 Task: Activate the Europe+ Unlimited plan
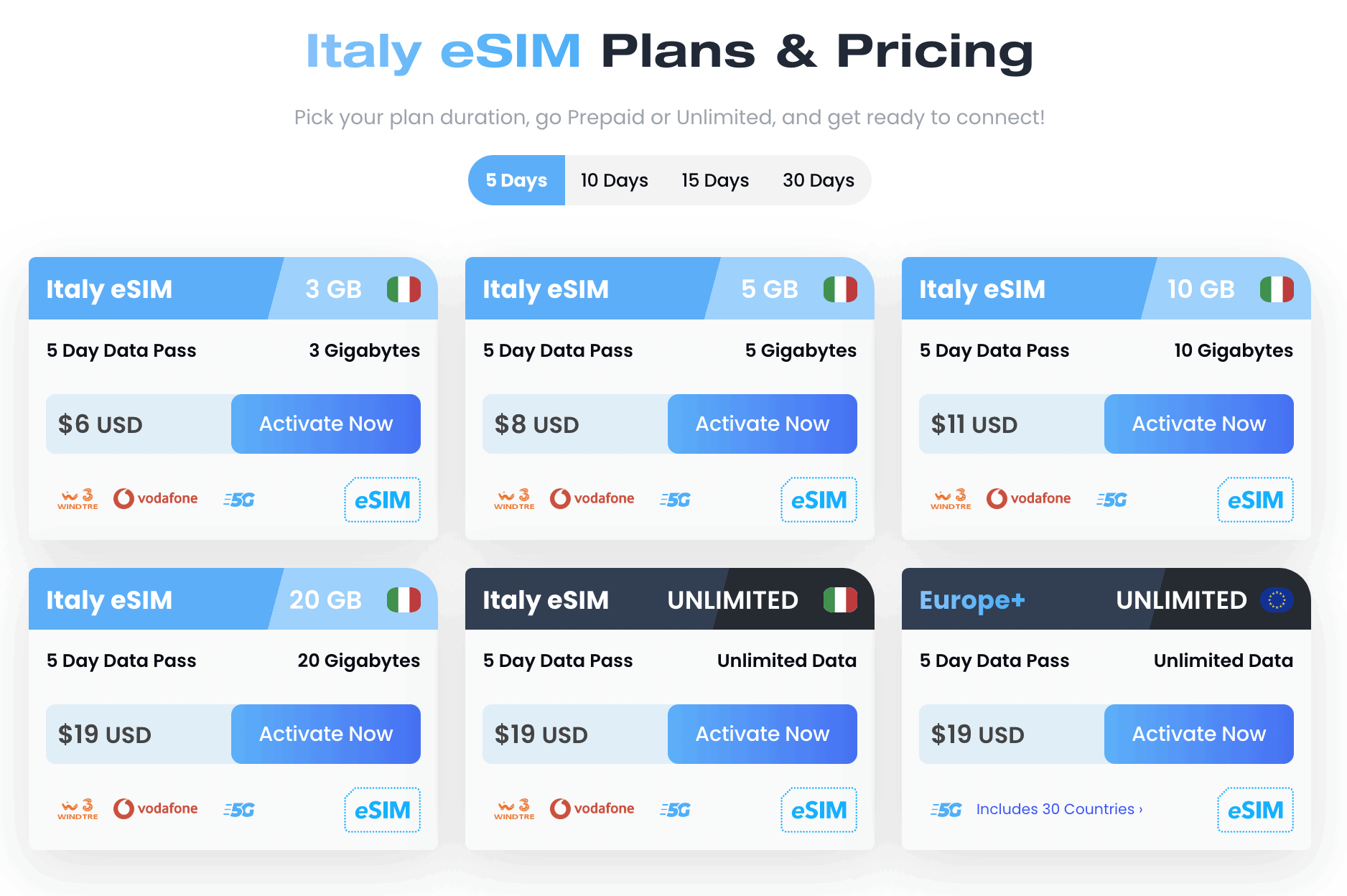pyautogui.click(x=1198, y=734)
